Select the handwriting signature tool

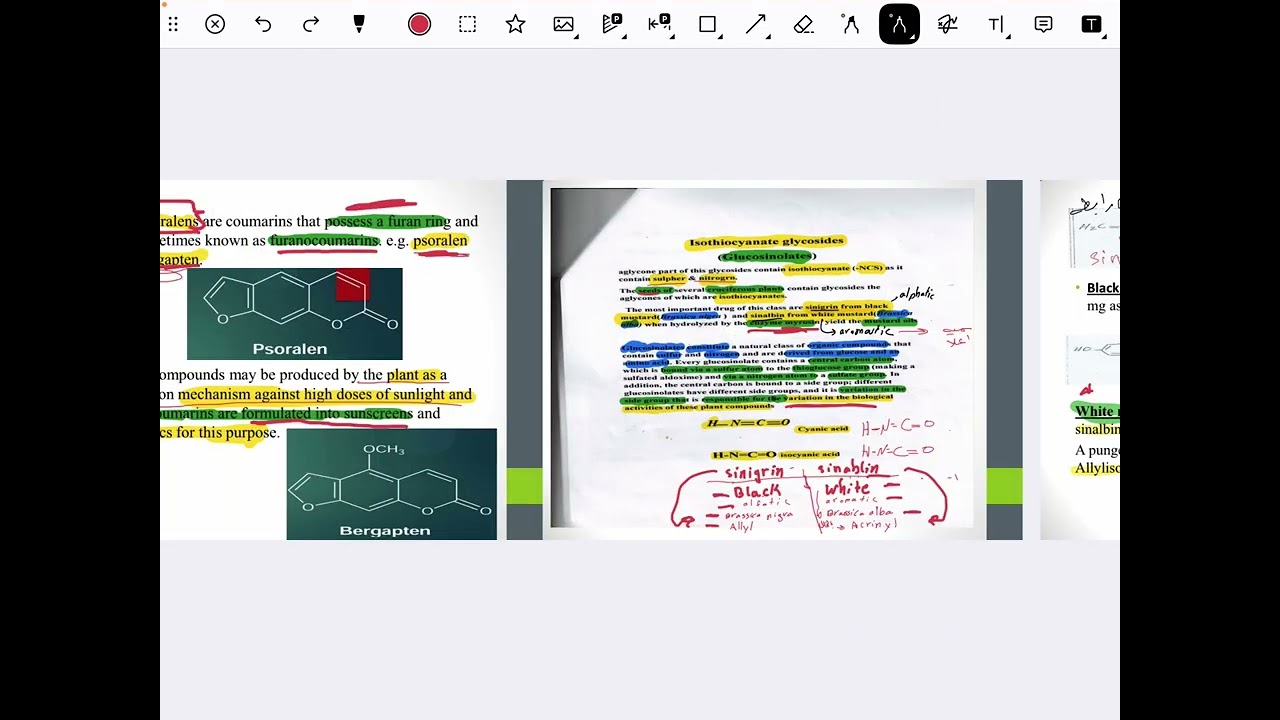point(948,24)
